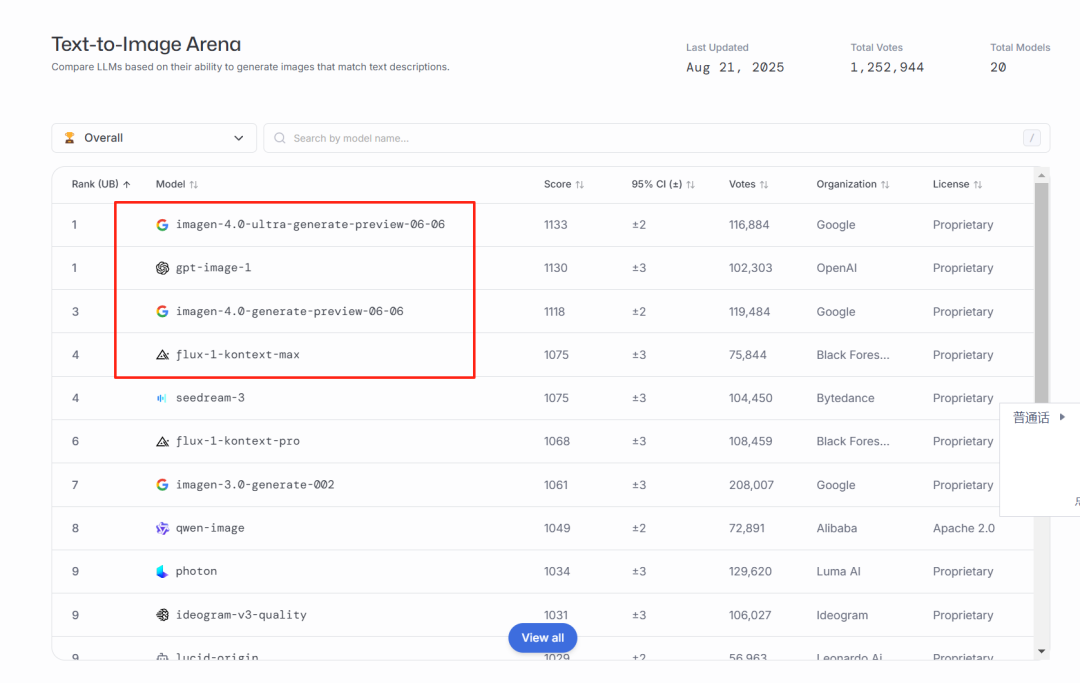Click the triangle icon beside flux-1-kontext-pro
Image resolution: width=1080 pixels, height=683 pixels.
coord(162,441)
